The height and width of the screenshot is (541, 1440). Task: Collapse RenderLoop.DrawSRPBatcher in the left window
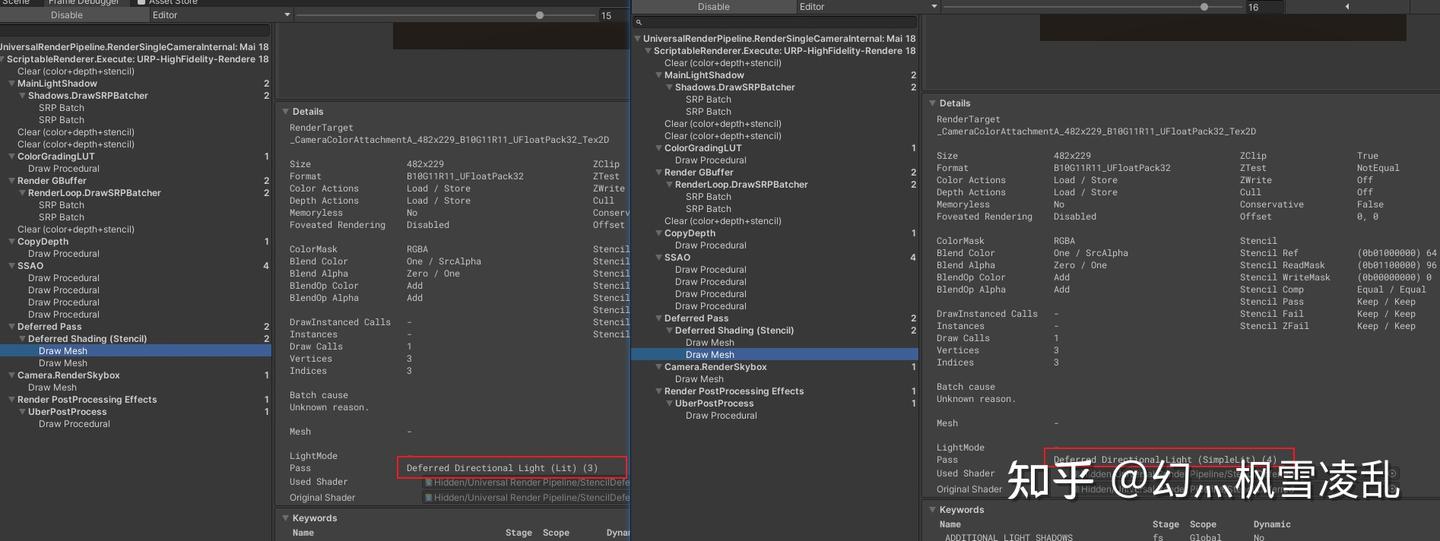23,193
